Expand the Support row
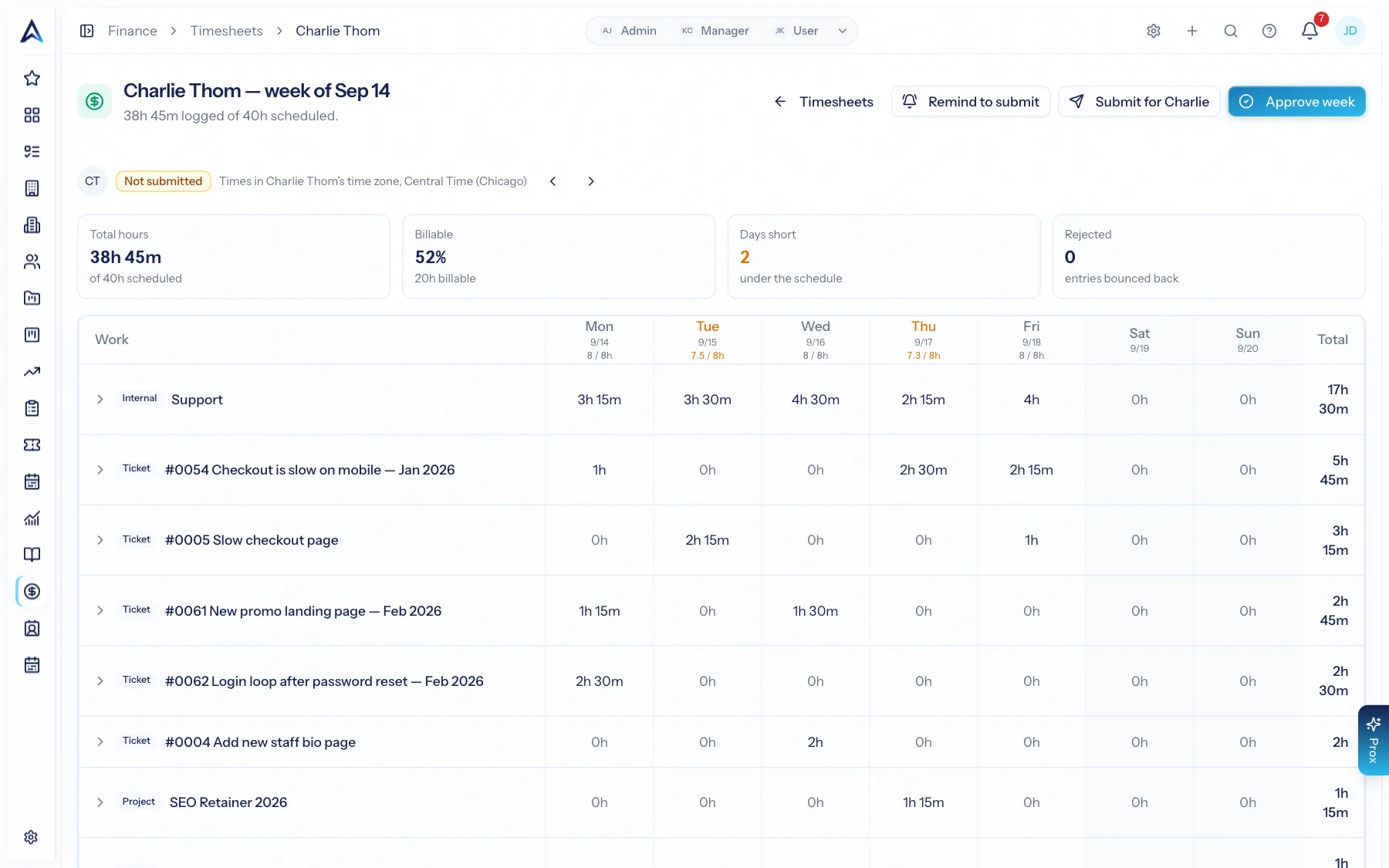Viewport: 1389px width, 868px height. pos(100,400)
